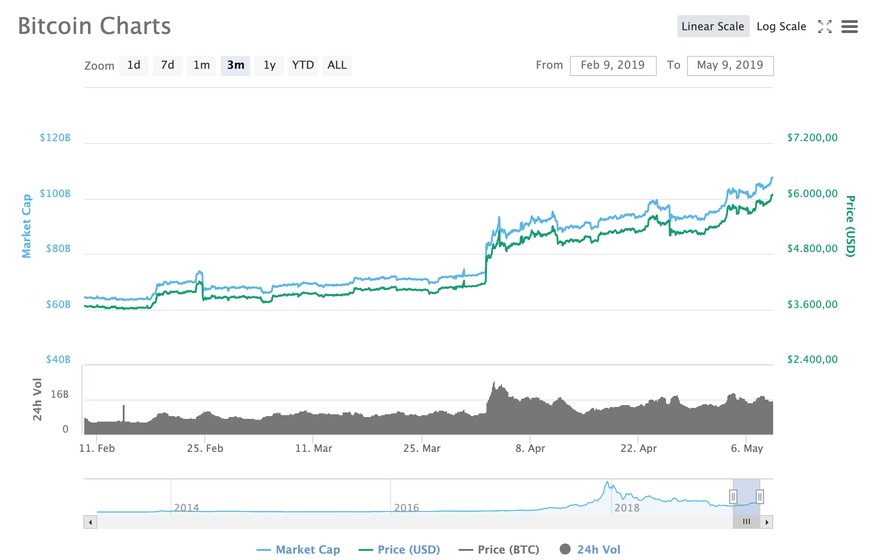Click the 16B volume axis label
873x560 pixels.
(60, 394)
